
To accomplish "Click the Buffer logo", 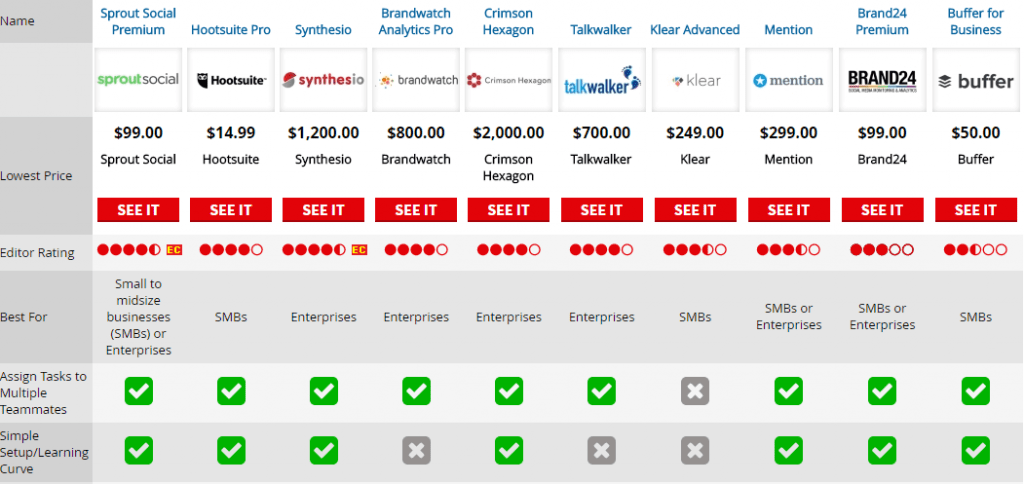I will pyautogui.click(x=975, y=80).
